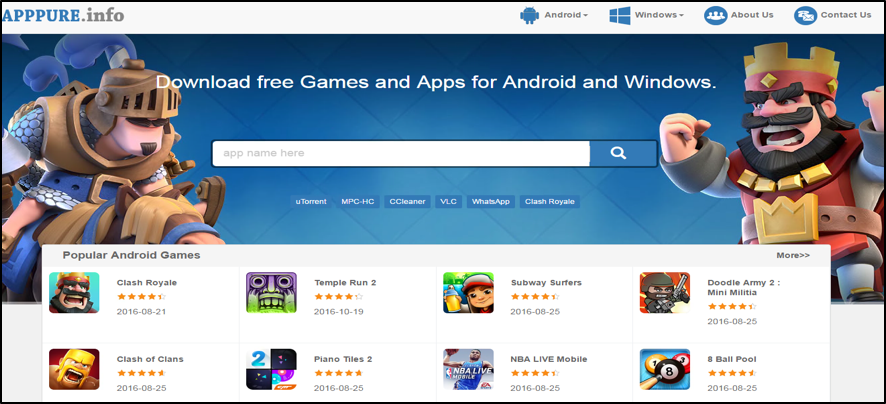Choose the WhatsApp quick search tag
The height and width of the screenshot is (404, 886).
[x=490, y=202]
